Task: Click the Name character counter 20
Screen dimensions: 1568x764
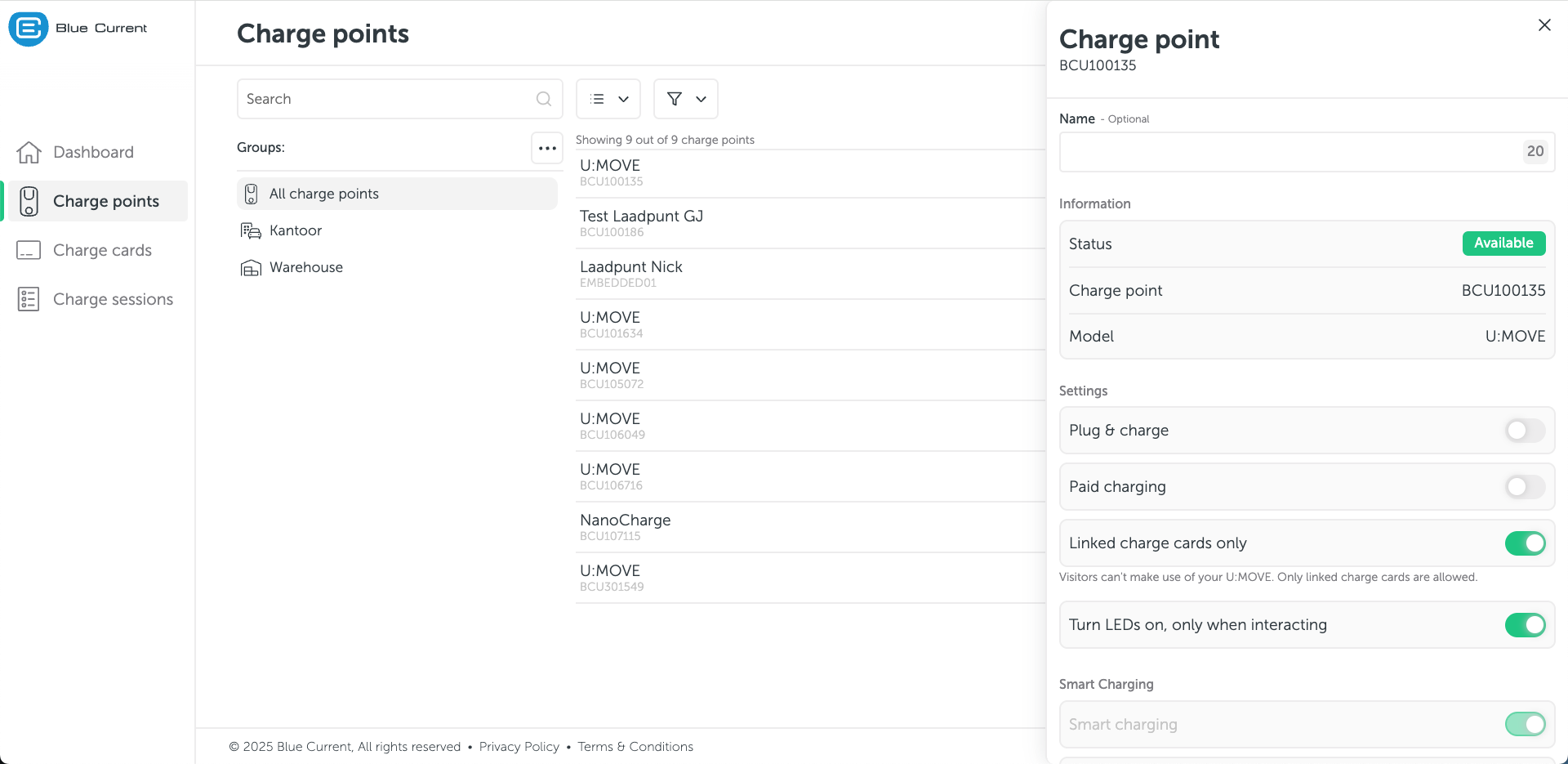Action: tap(1535, 152)
